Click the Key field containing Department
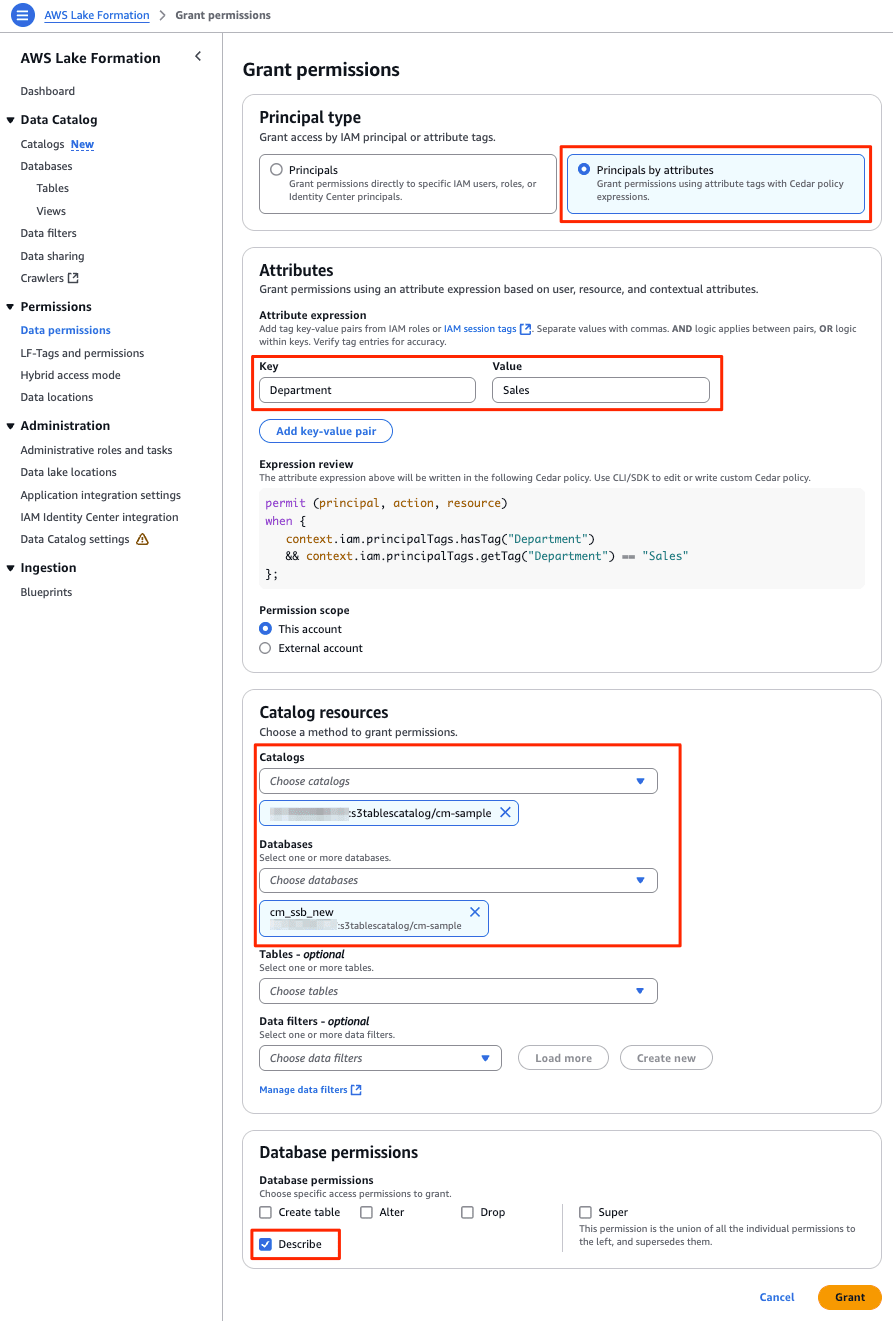The width and height of the screenshot is (893, 1321). click(x=367, y=390)
